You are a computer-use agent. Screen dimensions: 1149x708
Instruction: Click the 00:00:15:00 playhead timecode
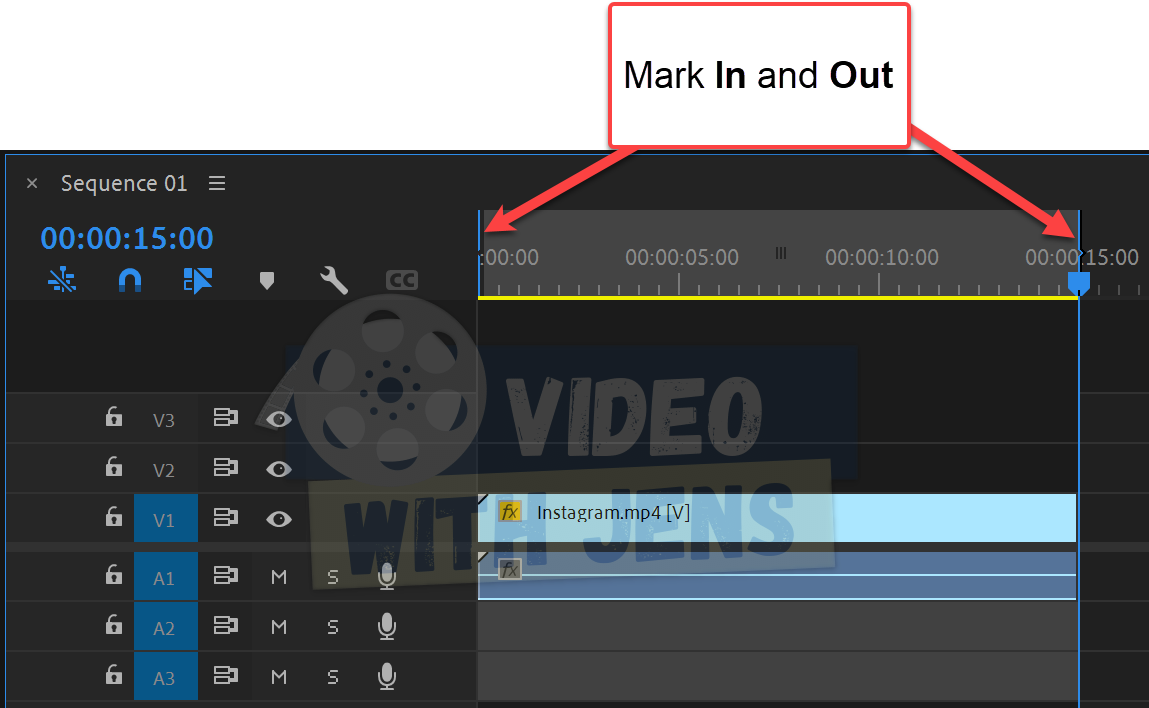point(127,238)
